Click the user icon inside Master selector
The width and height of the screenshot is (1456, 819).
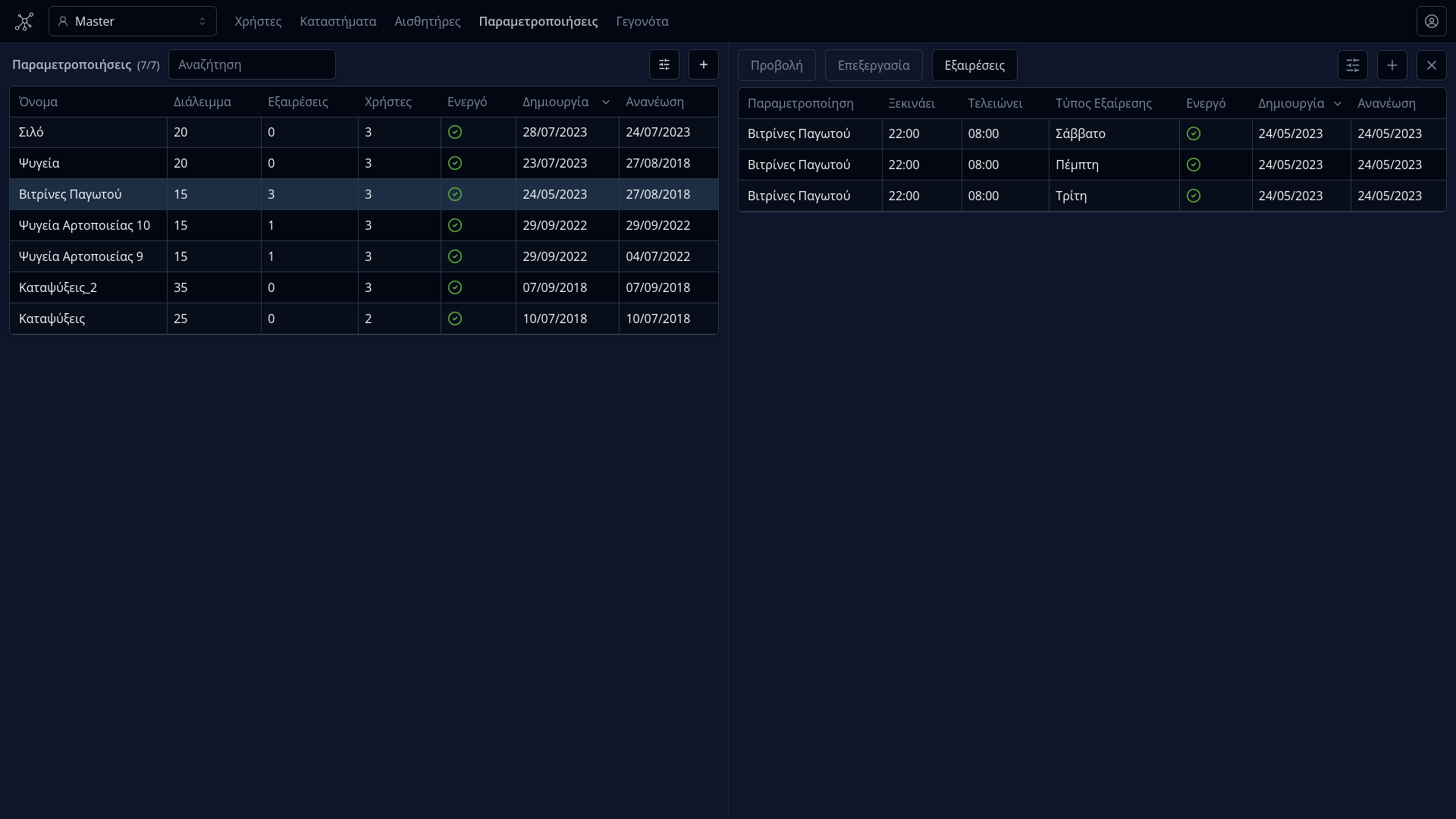(x=63, y=21)
